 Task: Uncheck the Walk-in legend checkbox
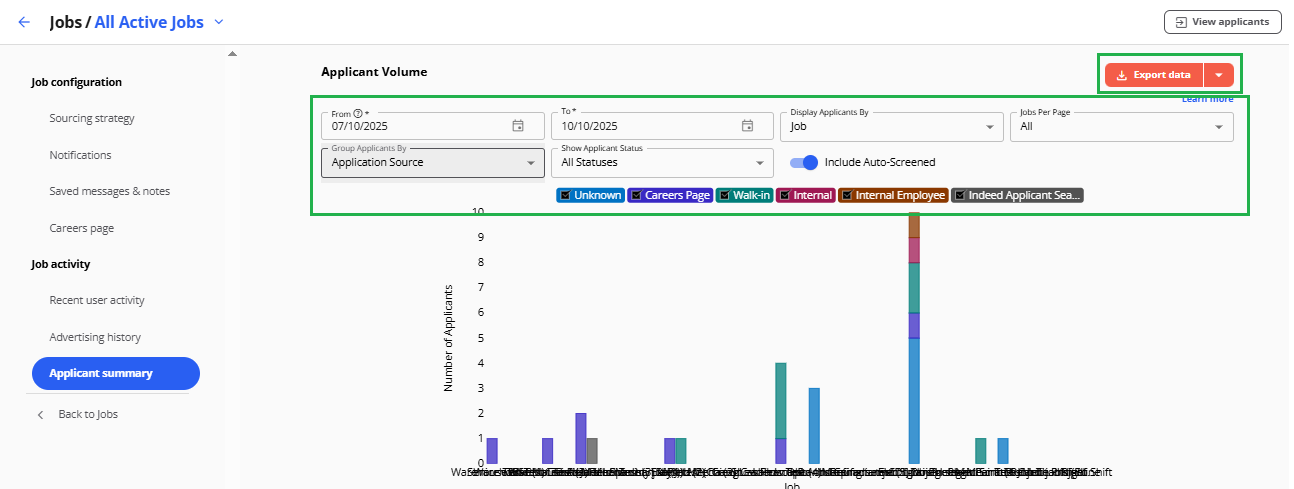tap(725, 195)
